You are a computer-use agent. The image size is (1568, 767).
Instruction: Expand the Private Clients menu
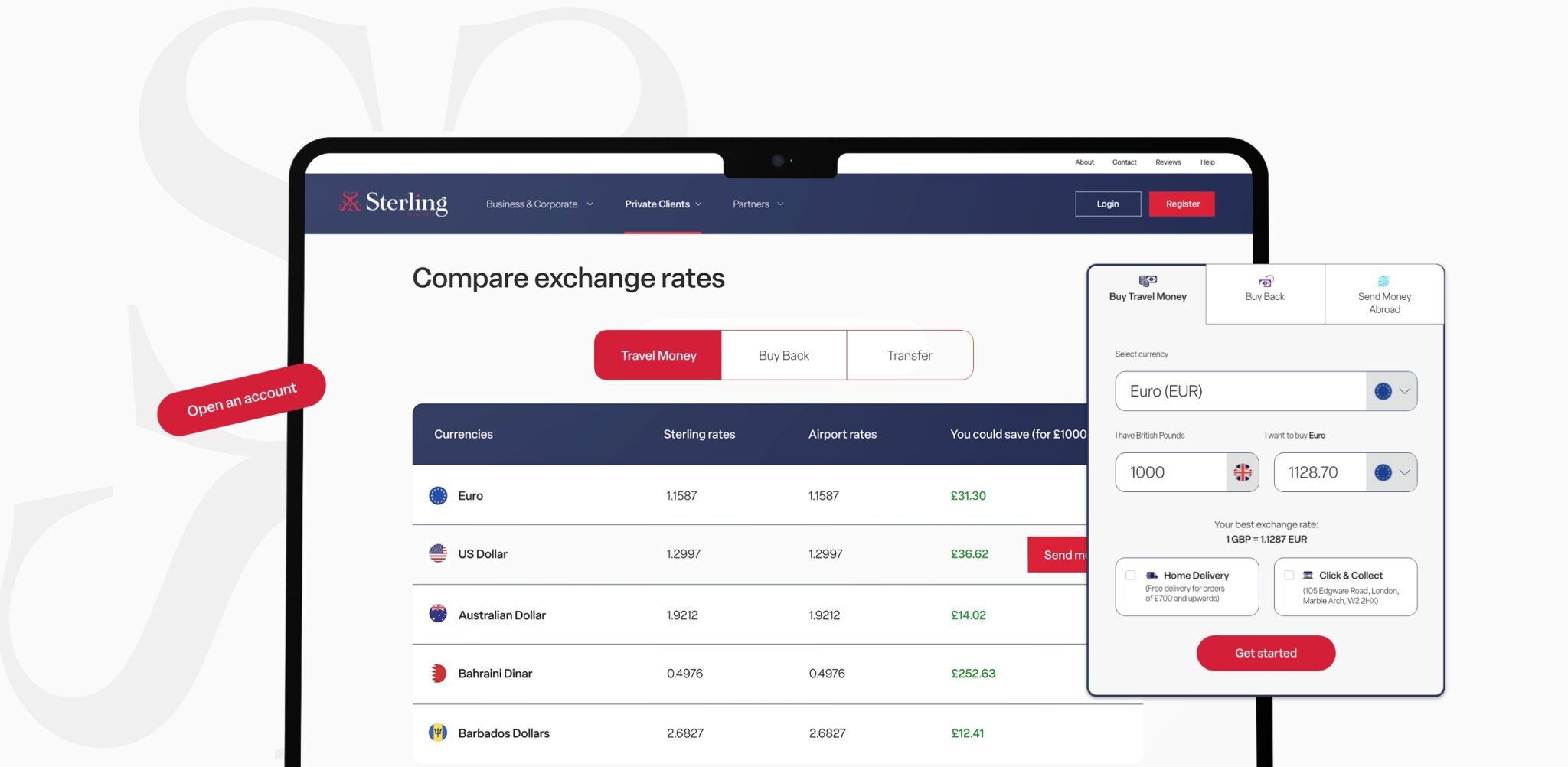coord(663,204)
